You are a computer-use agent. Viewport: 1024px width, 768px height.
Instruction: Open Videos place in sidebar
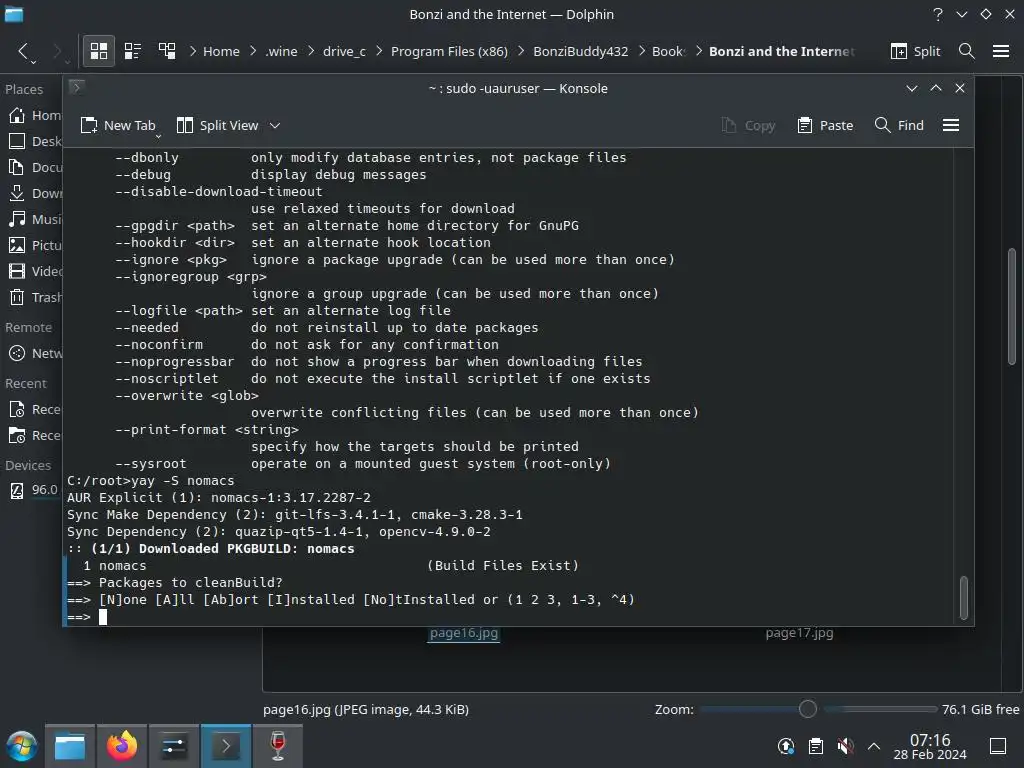34,271
